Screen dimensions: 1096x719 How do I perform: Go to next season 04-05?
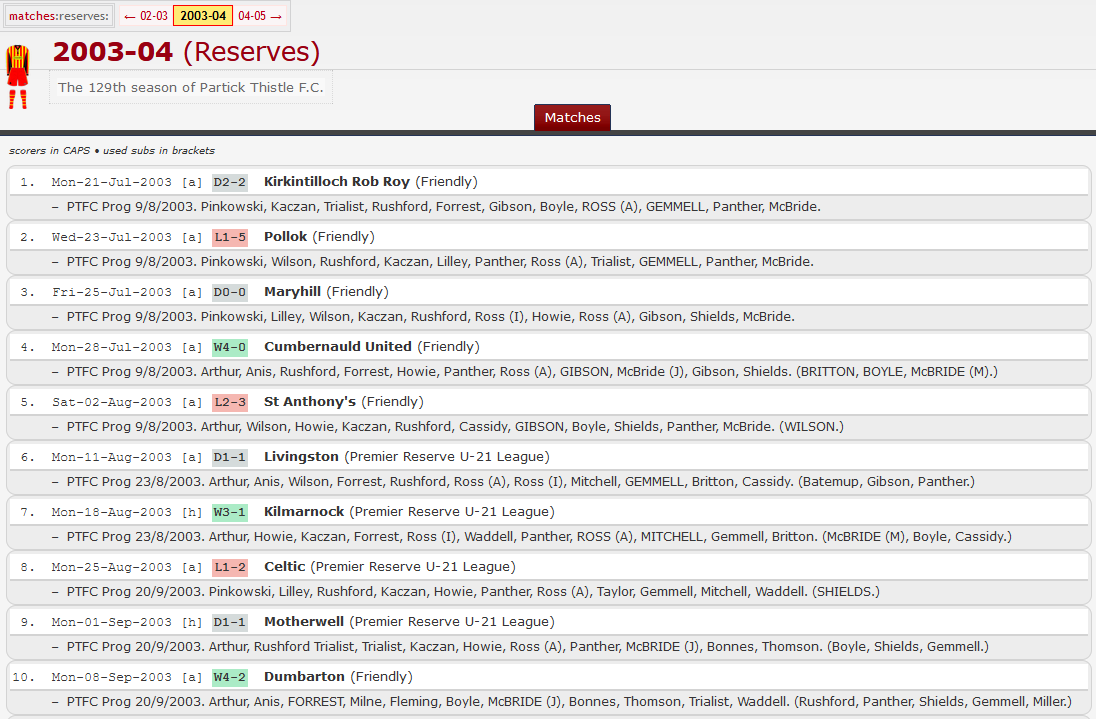(260, 16)
